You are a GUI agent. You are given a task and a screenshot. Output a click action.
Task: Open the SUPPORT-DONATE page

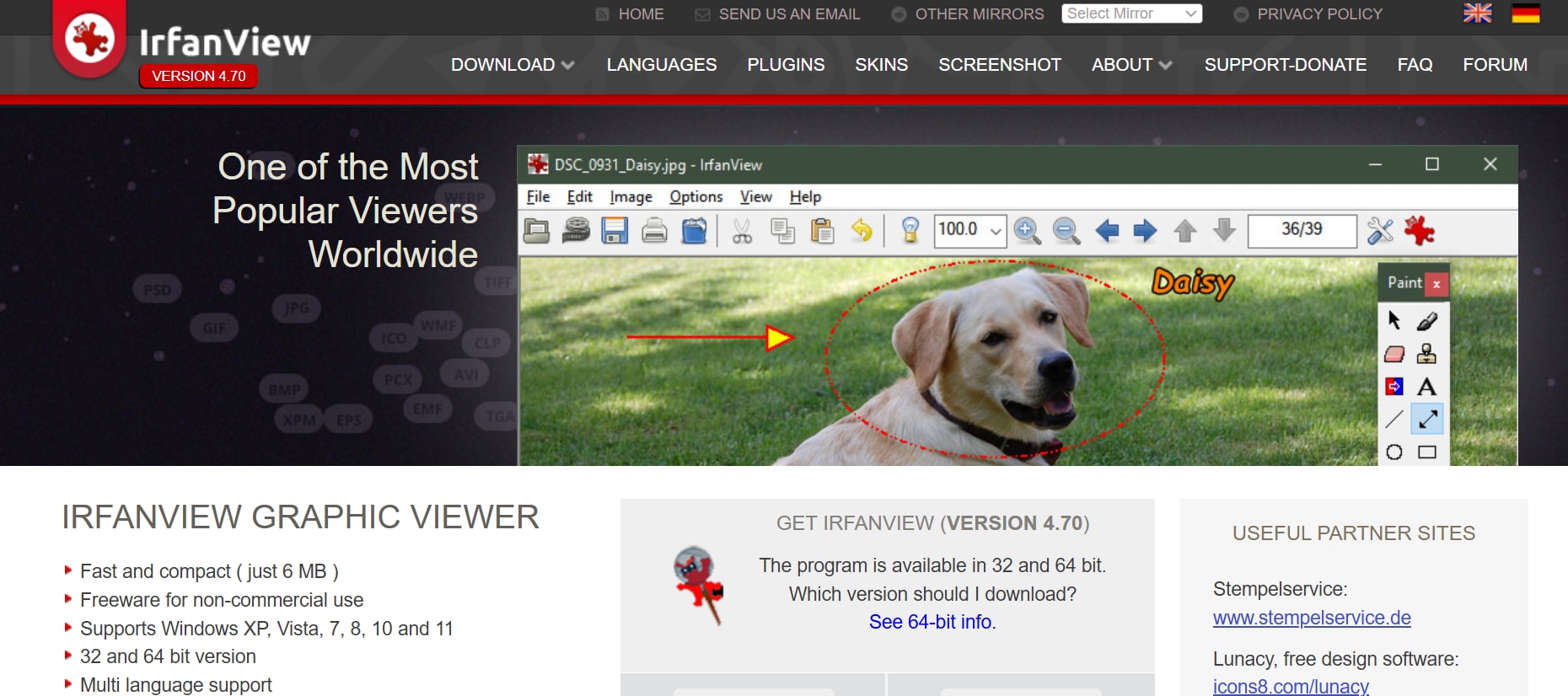point(1286,65)
